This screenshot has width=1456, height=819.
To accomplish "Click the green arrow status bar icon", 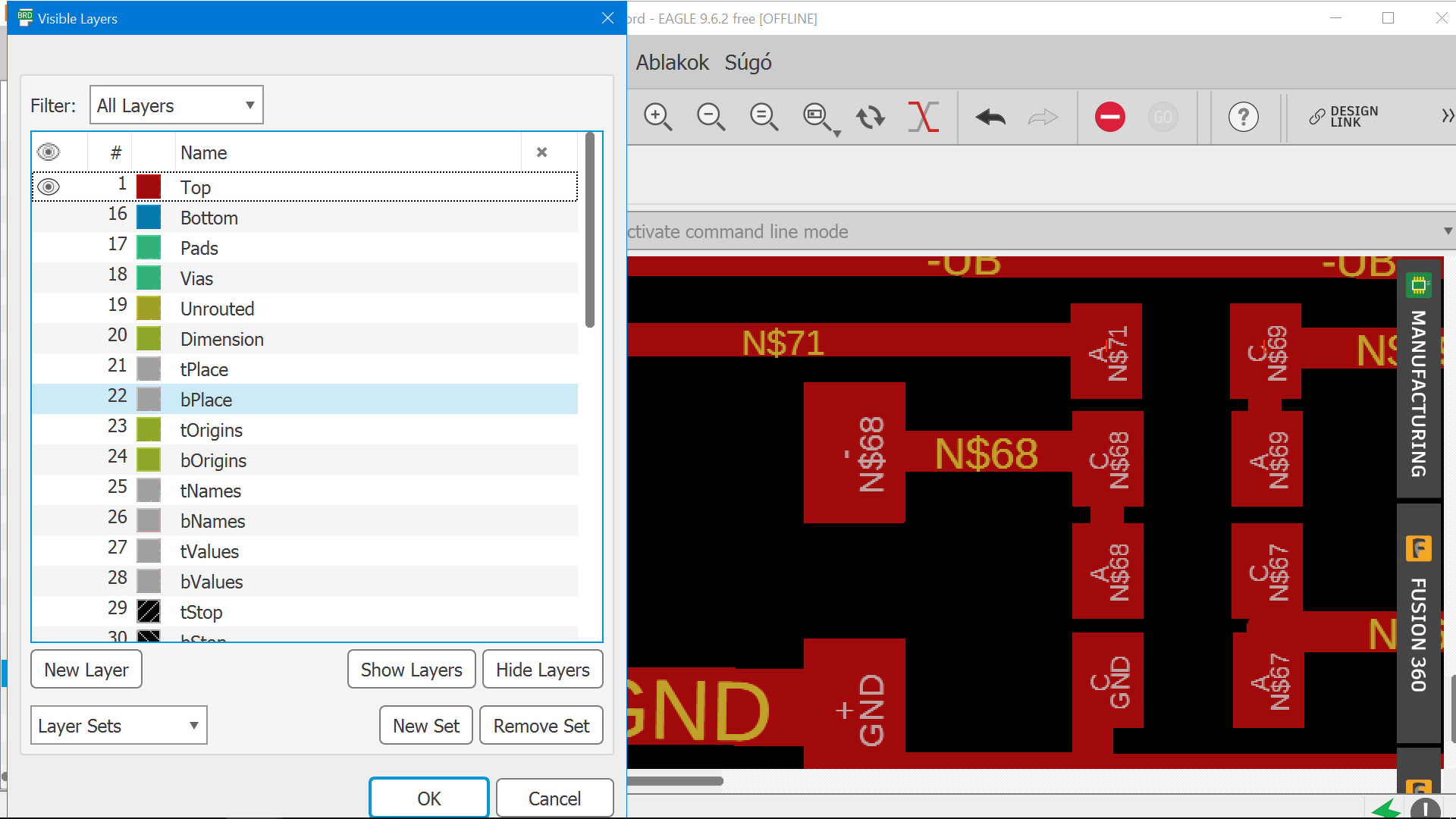I will pos(1386,809).
